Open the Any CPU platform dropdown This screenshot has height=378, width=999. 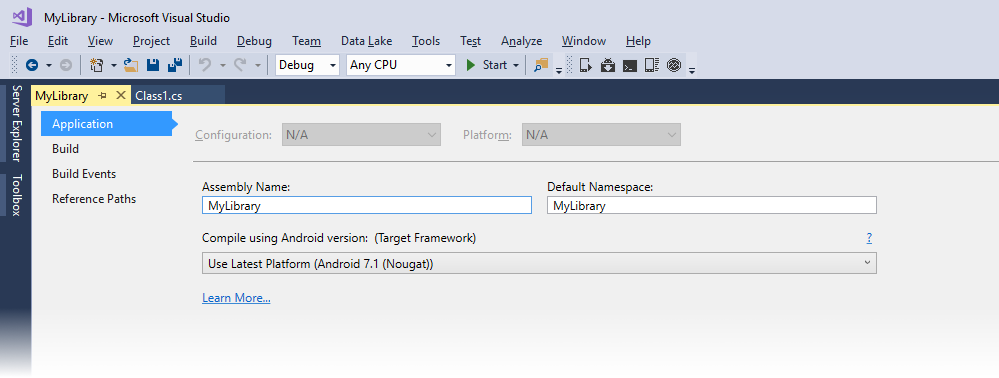(401, 65)
